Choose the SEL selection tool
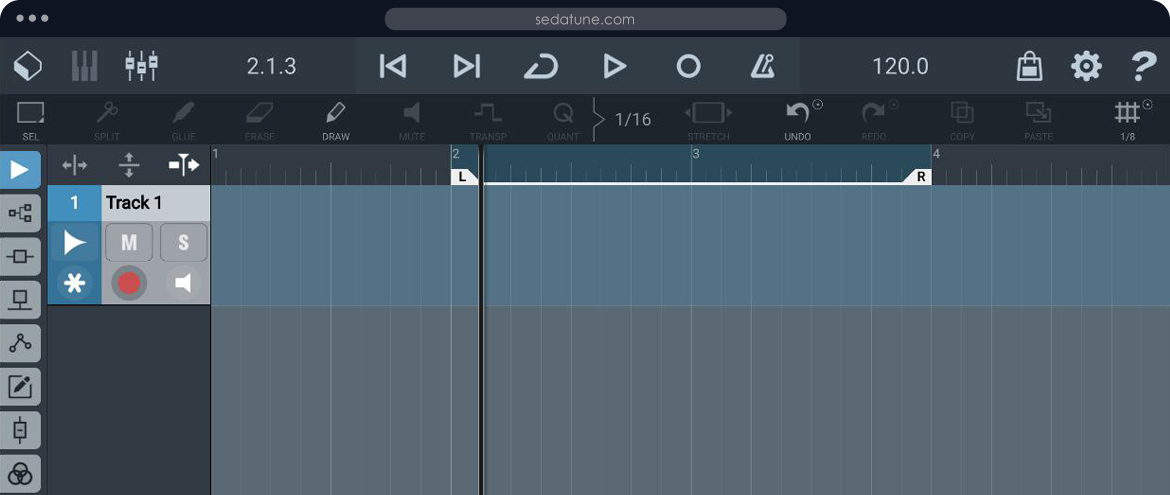Screen dimensions: 1170x495 (30, 118)
